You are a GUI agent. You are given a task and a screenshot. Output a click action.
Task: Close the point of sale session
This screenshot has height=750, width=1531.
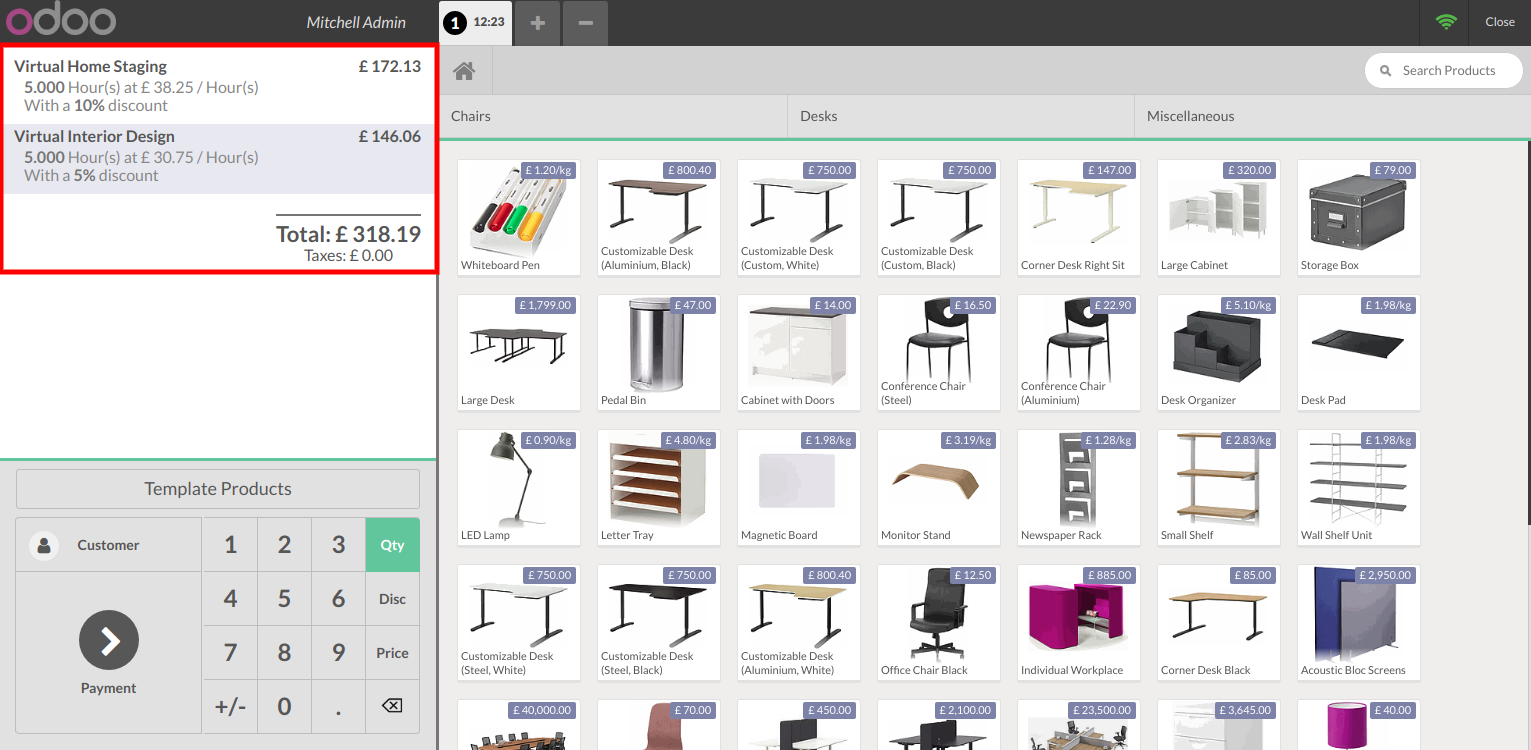pos(1499,22)
